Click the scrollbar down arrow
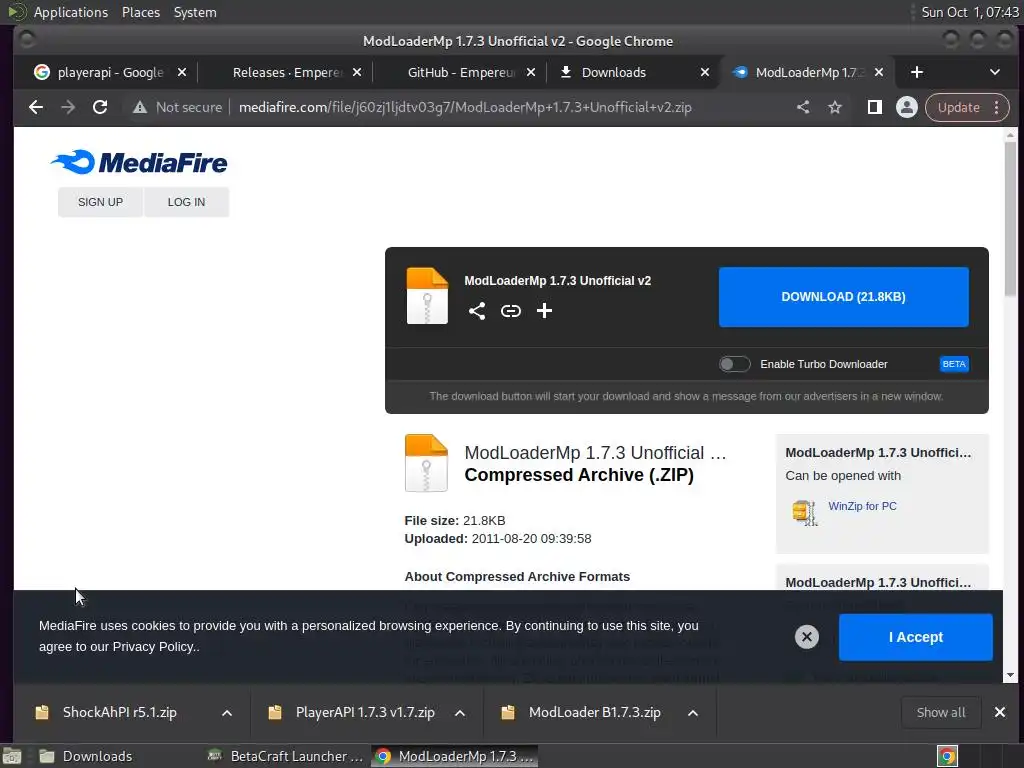Image resolution: width=1024 pixels, height=768 pixels. click(1010, 675)
